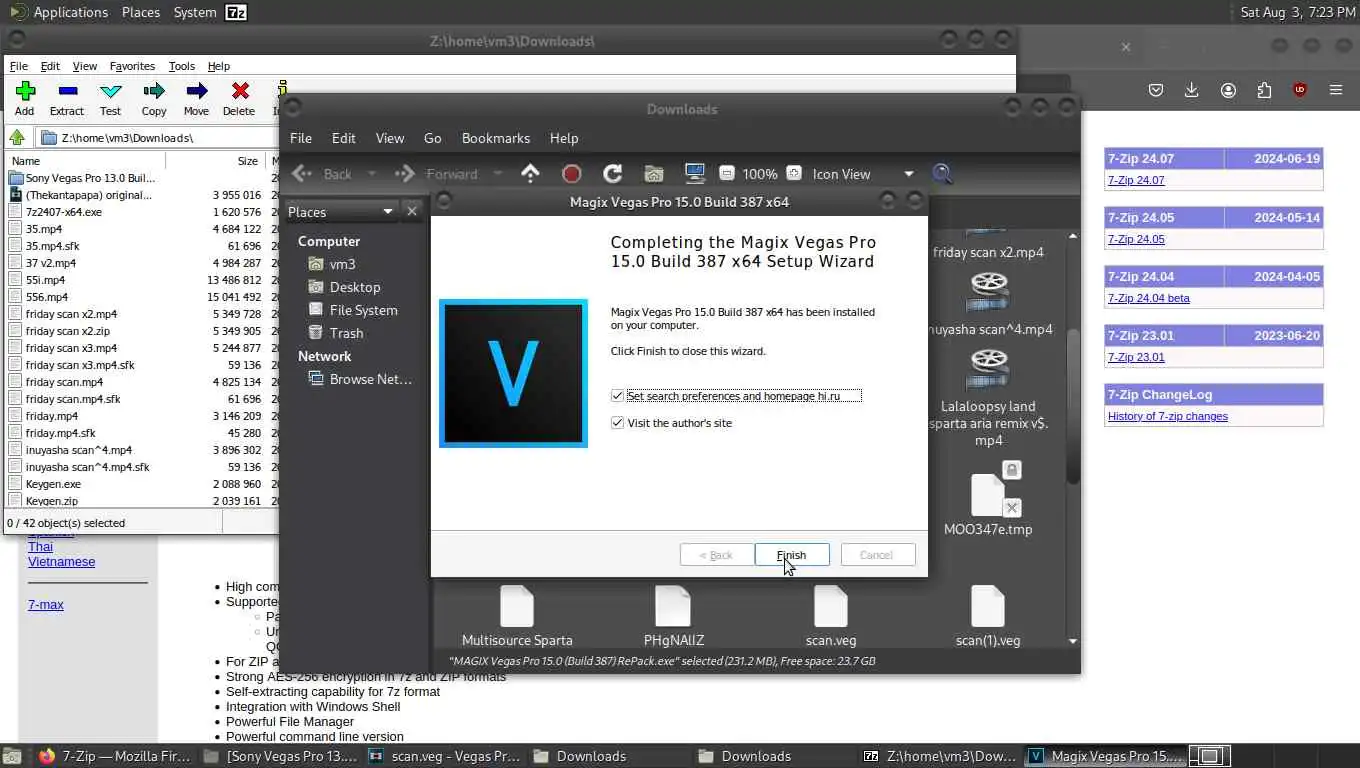This screenshot has width=1360, height=768.
Task: Select vm3 in Places sidebar
Action: tap(342, 264)
